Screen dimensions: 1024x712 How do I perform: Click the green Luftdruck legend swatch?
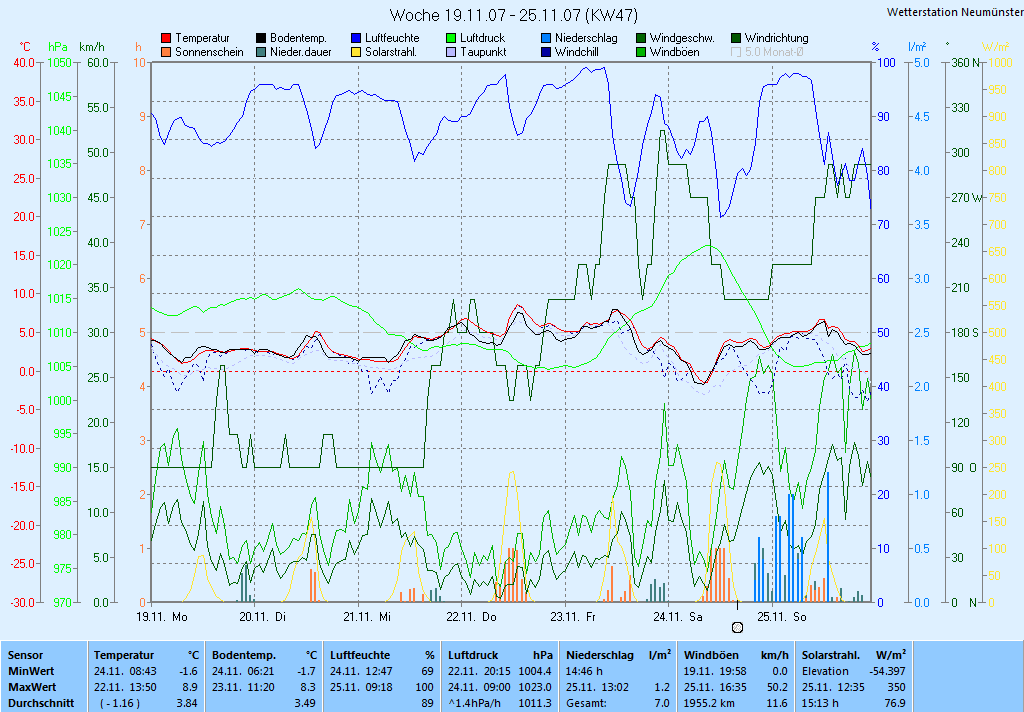[451, 38]
